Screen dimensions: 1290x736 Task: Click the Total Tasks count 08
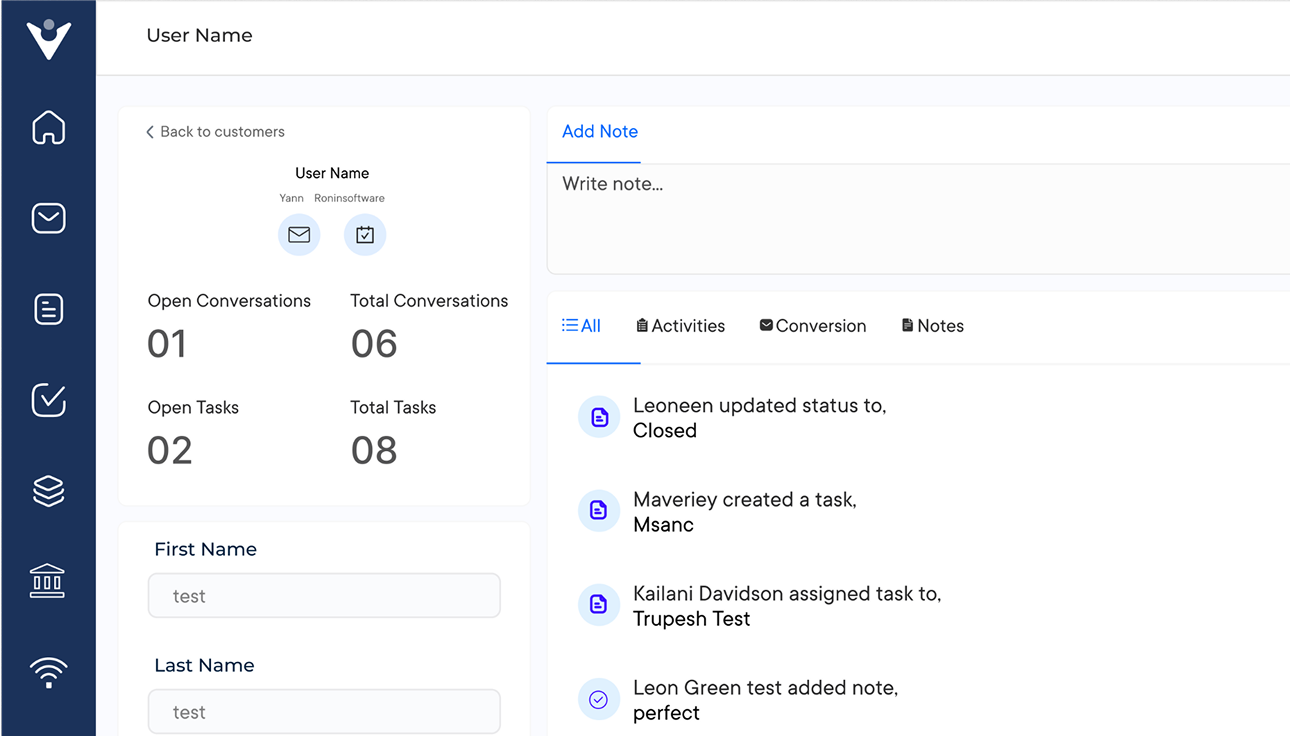(x=374, y=451)
